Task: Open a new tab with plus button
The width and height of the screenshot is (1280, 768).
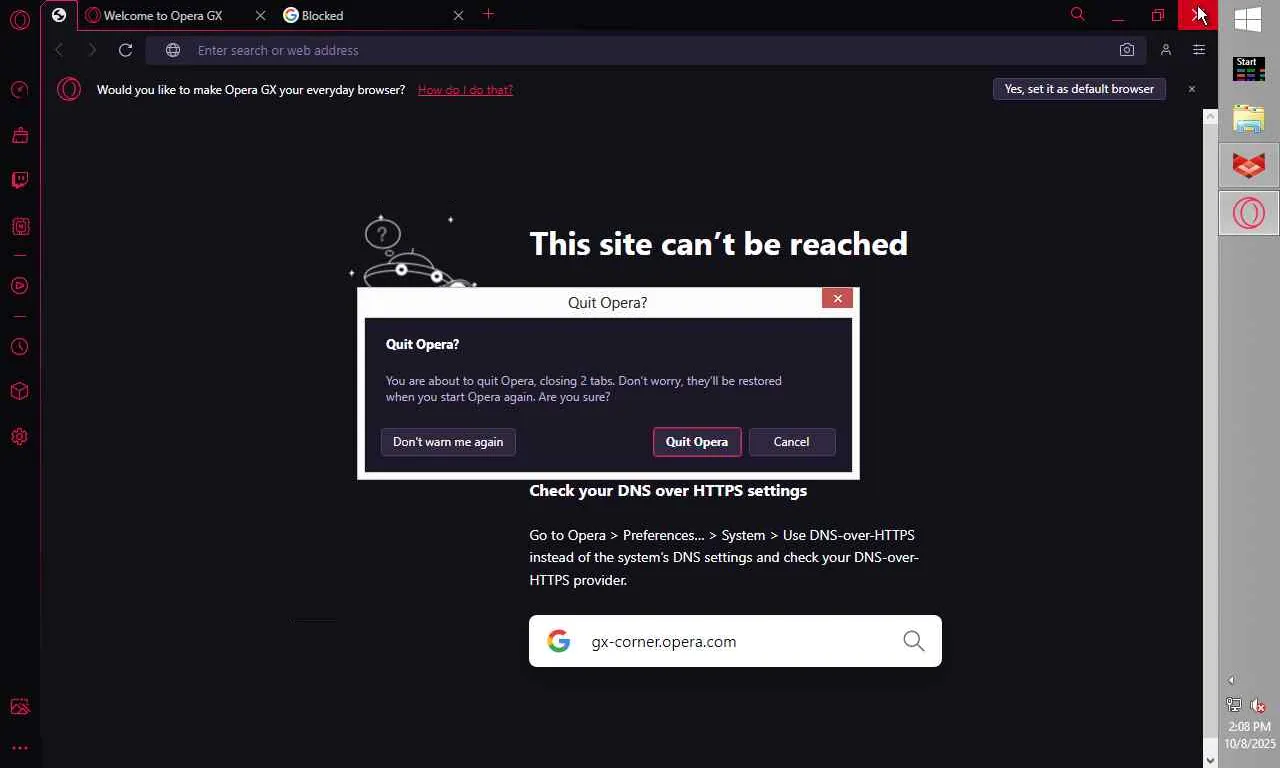Action: pyautogui.click(x=488, y=14)
